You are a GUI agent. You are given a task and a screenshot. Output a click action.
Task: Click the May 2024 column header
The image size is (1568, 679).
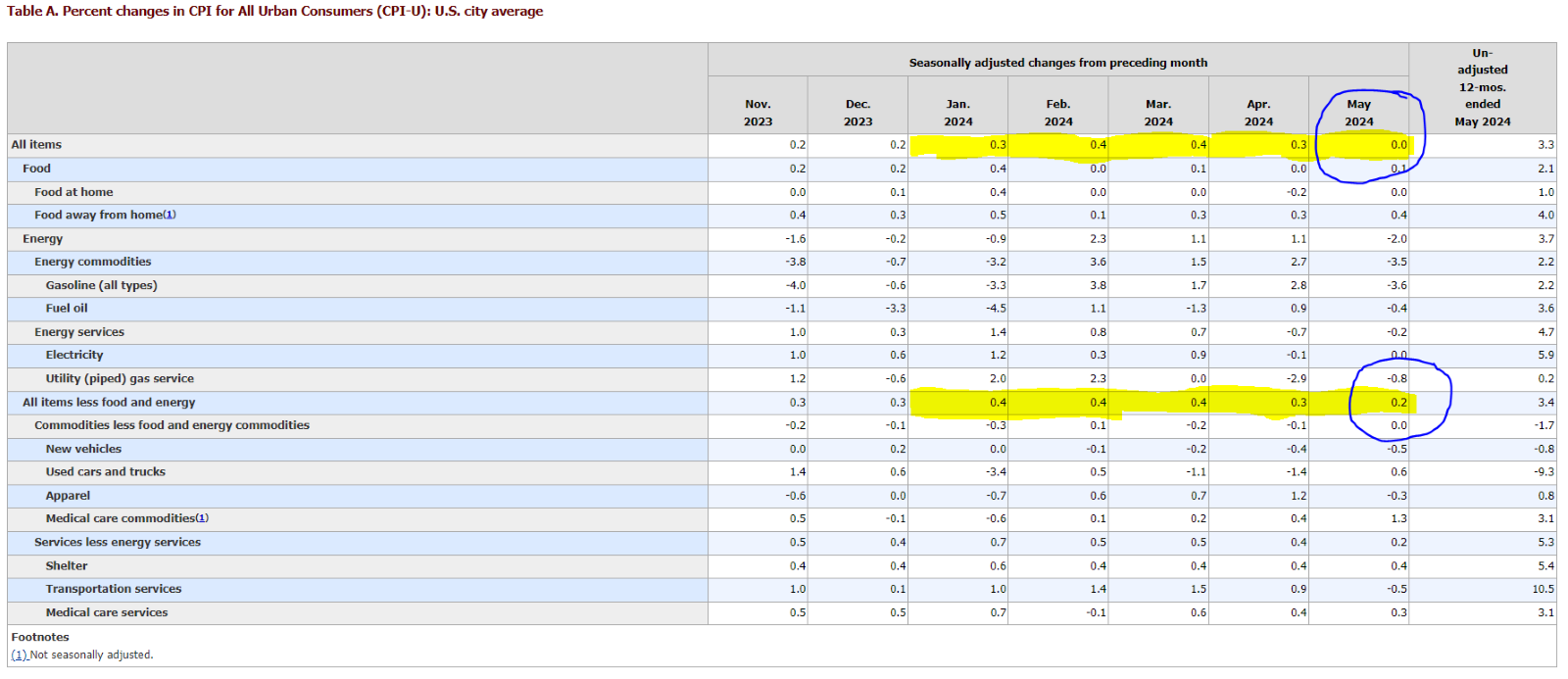(x=1358, y=113)
